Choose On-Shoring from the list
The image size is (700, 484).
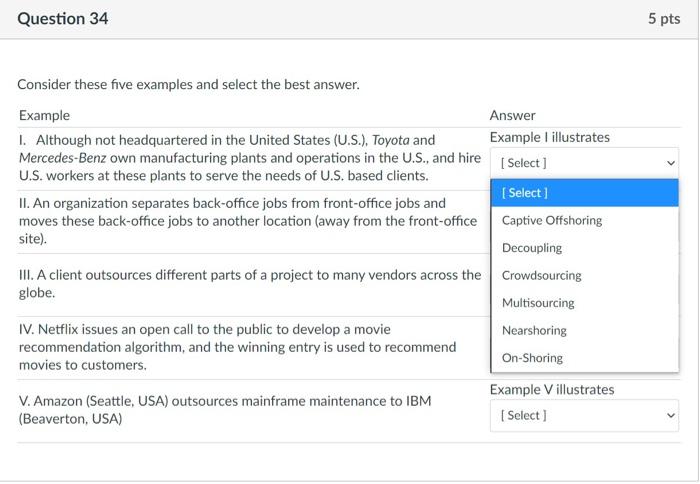click(x=584, y=358)
